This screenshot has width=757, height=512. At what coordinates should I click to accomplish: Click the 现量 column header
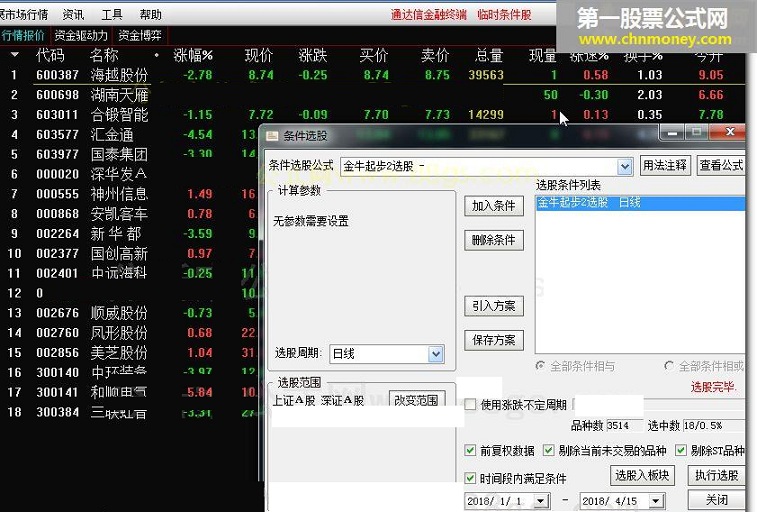click(x=543, y=55)
